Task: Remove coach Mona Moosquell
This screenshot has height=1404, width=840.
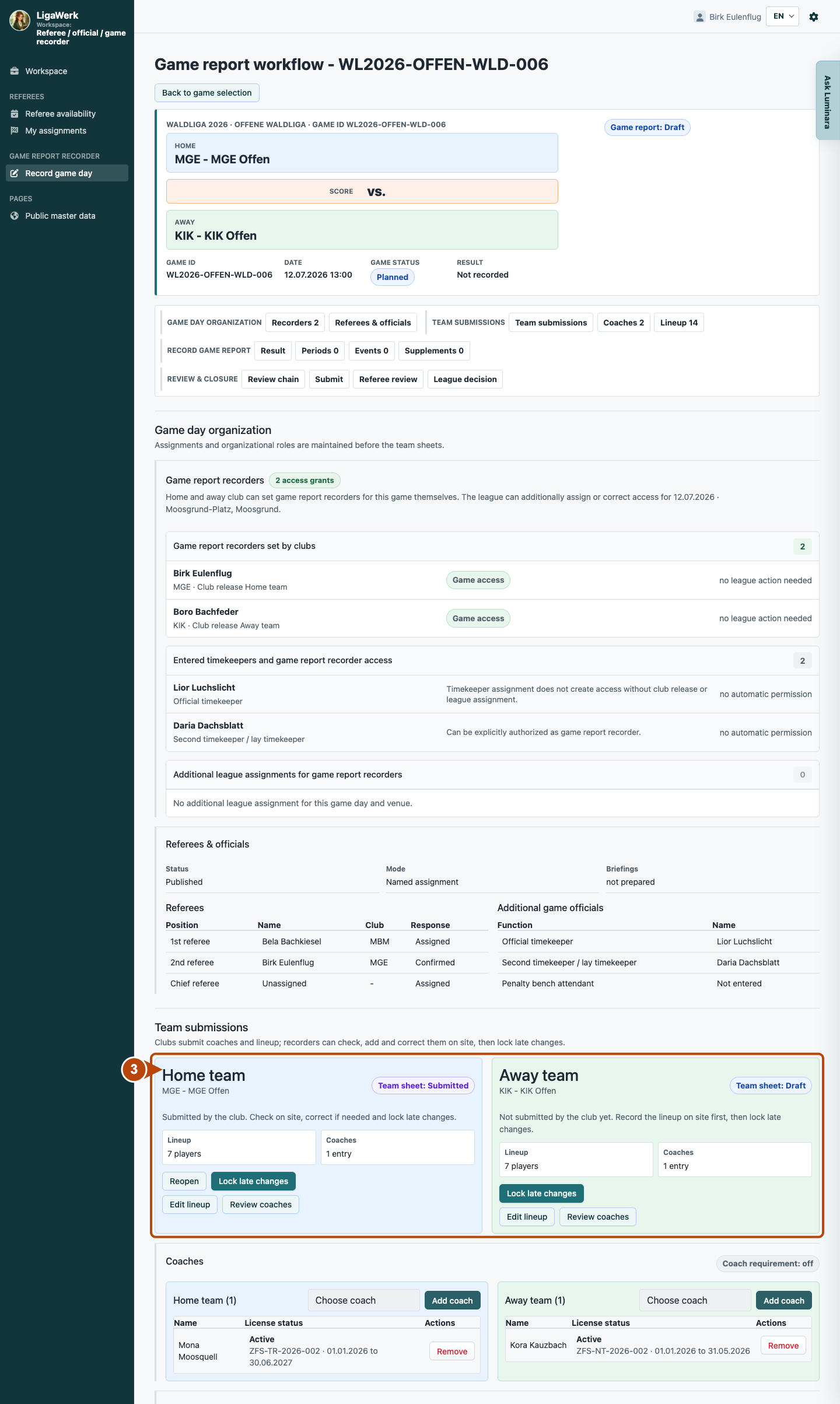Action: (x=452, y=1352)
